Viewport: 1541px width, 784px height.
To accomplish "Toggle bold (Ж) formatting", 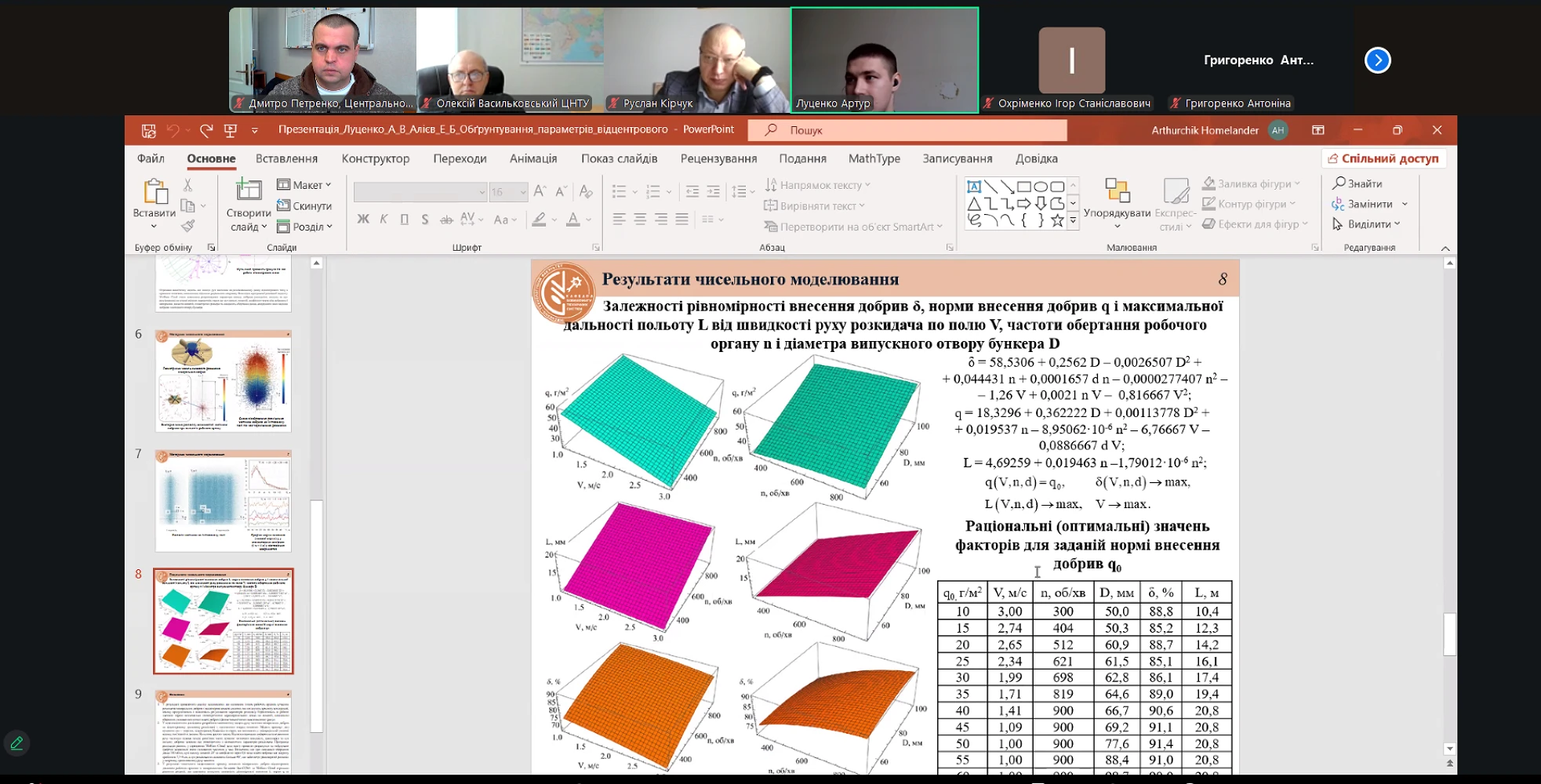I will pyautogui.click(x=363, y=220).
